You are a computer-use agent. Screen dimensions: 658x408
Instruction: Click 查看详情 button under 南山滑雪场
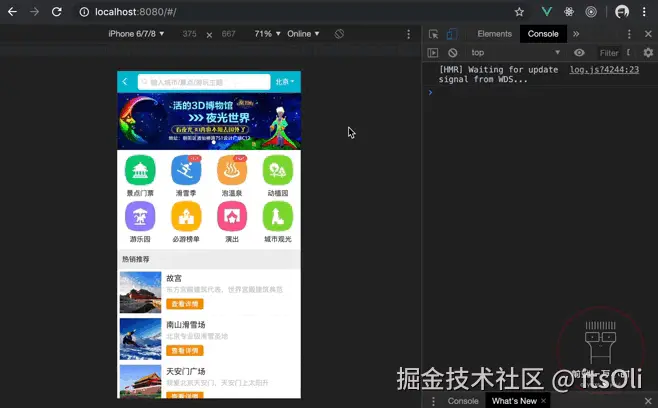[185, 350]
